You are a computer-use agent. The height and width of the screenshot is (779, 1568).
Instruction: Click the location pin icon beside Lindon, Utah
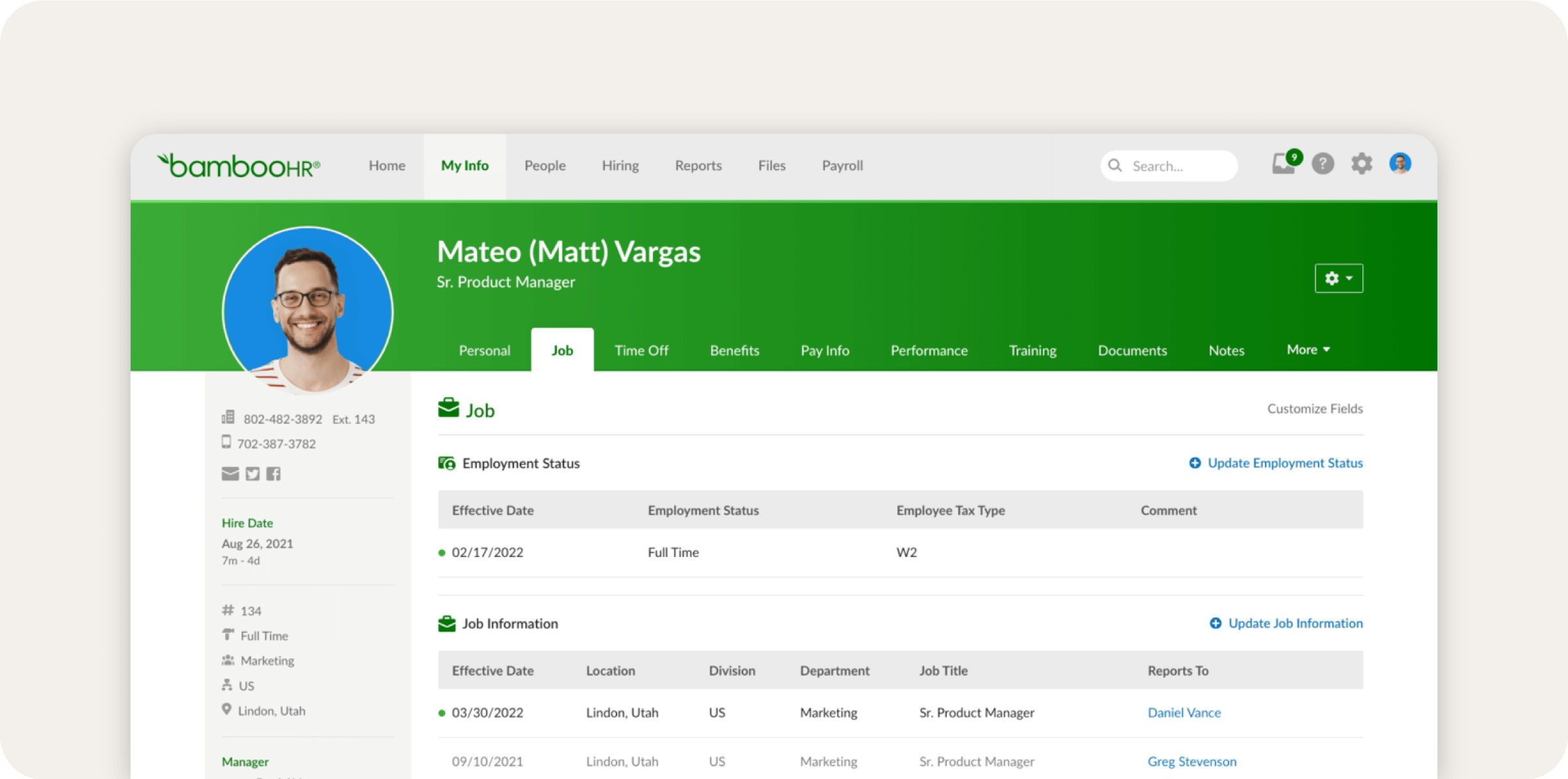point(226,710)
